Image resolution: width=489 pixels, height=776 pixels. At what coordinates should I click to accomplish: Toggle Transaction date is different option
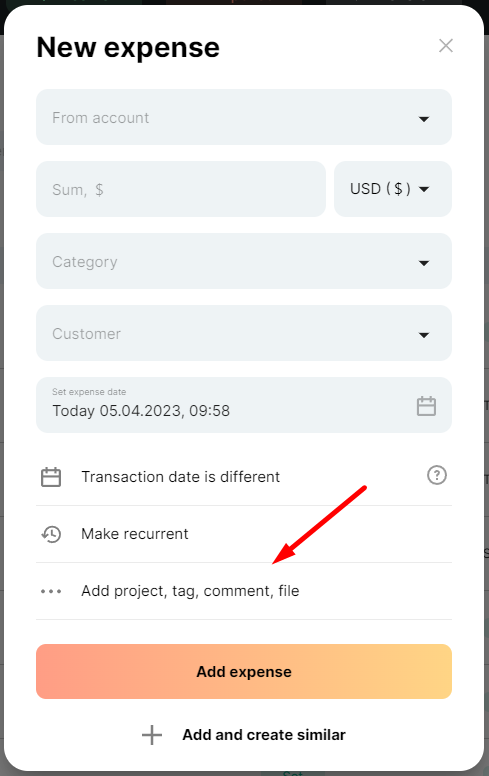(244, 477)
